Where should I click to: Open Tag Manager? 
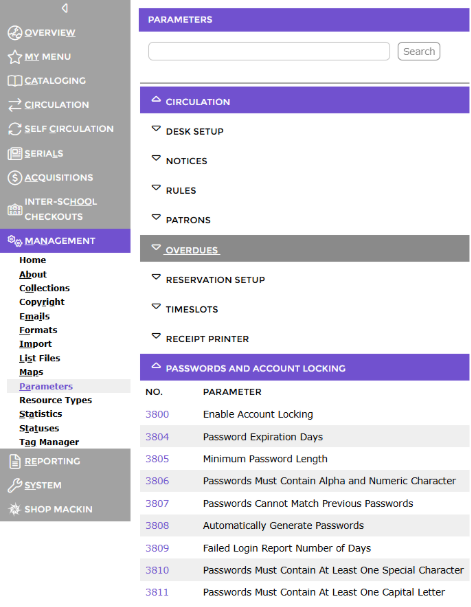coord(49,442)
